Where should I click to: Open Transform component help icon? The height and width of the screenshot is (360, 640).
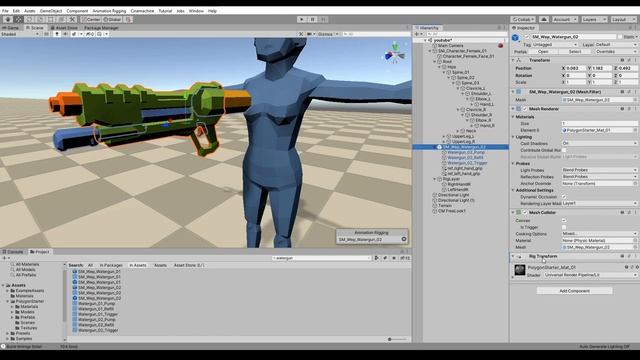coord(622,60)
